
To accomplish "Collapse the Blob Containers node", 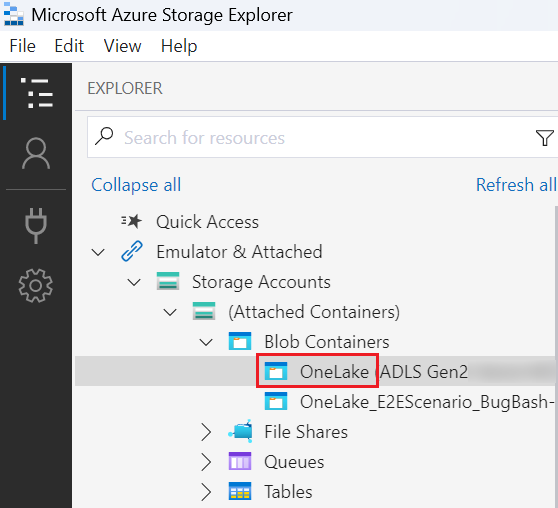I will [206, 342].
